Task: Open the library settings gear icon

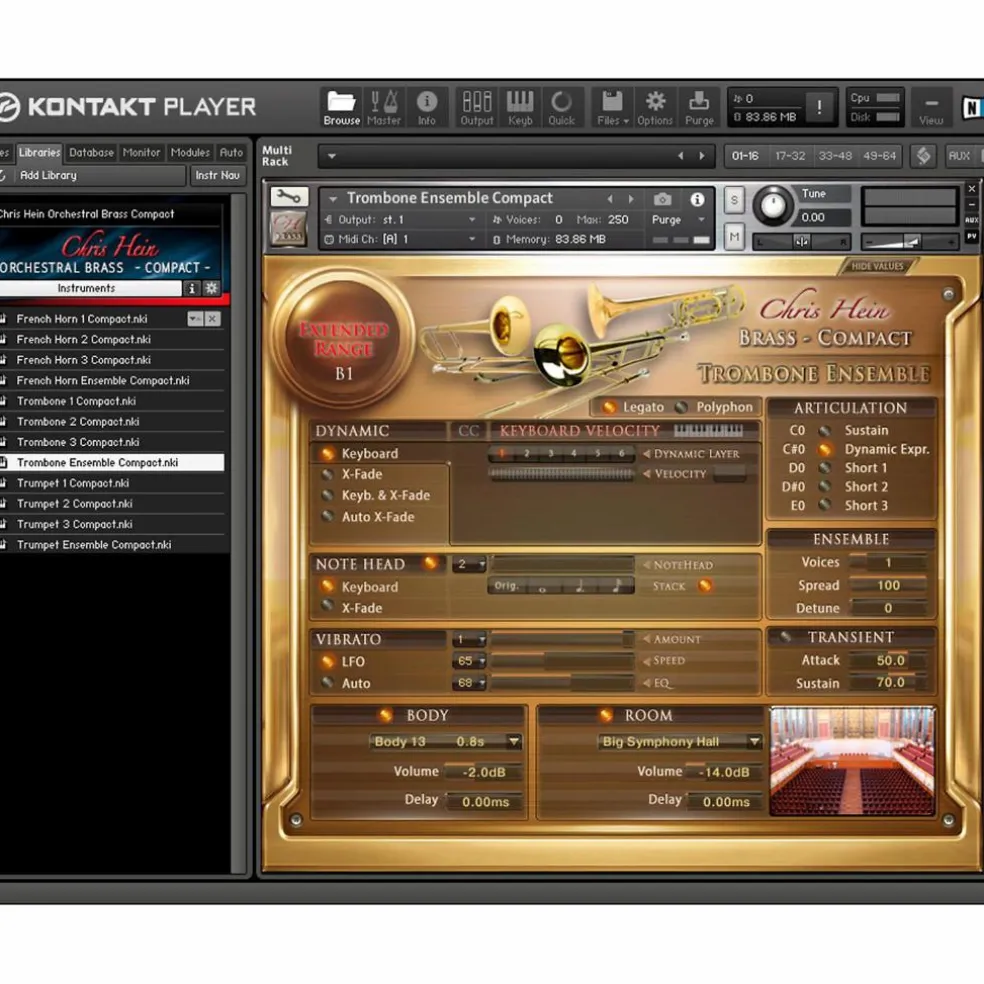Action: coord(211,288)
